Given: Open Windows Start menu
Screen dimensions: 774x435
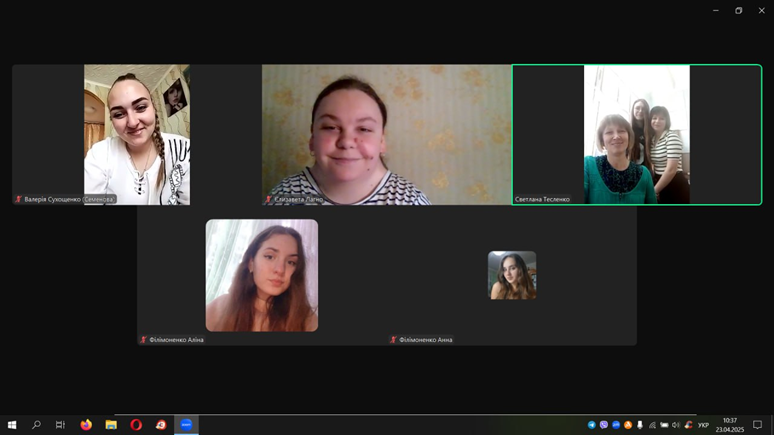Looking at the screenshot, I should (12, 425).
